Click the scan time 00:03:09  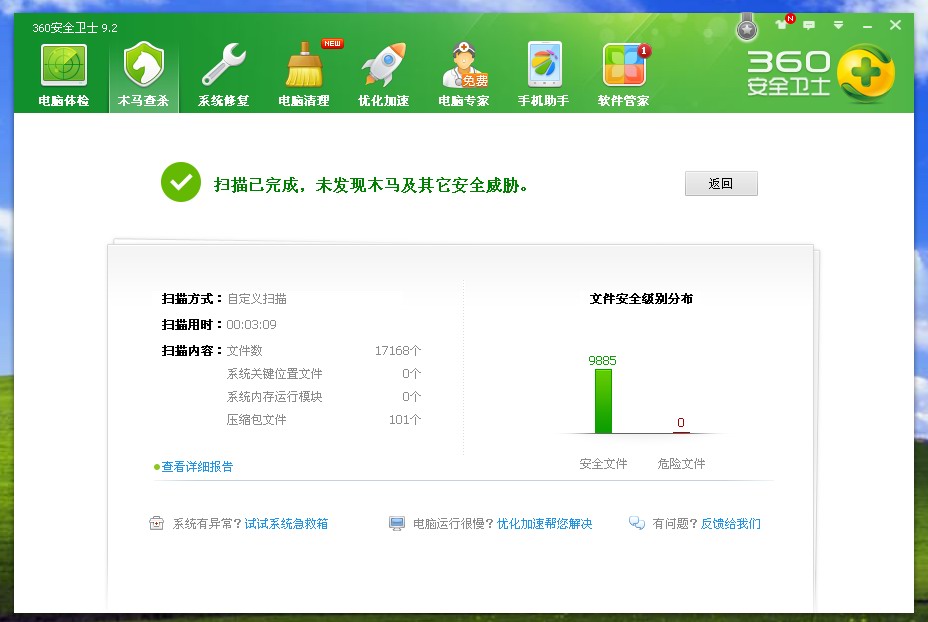[x=252, y=324]
